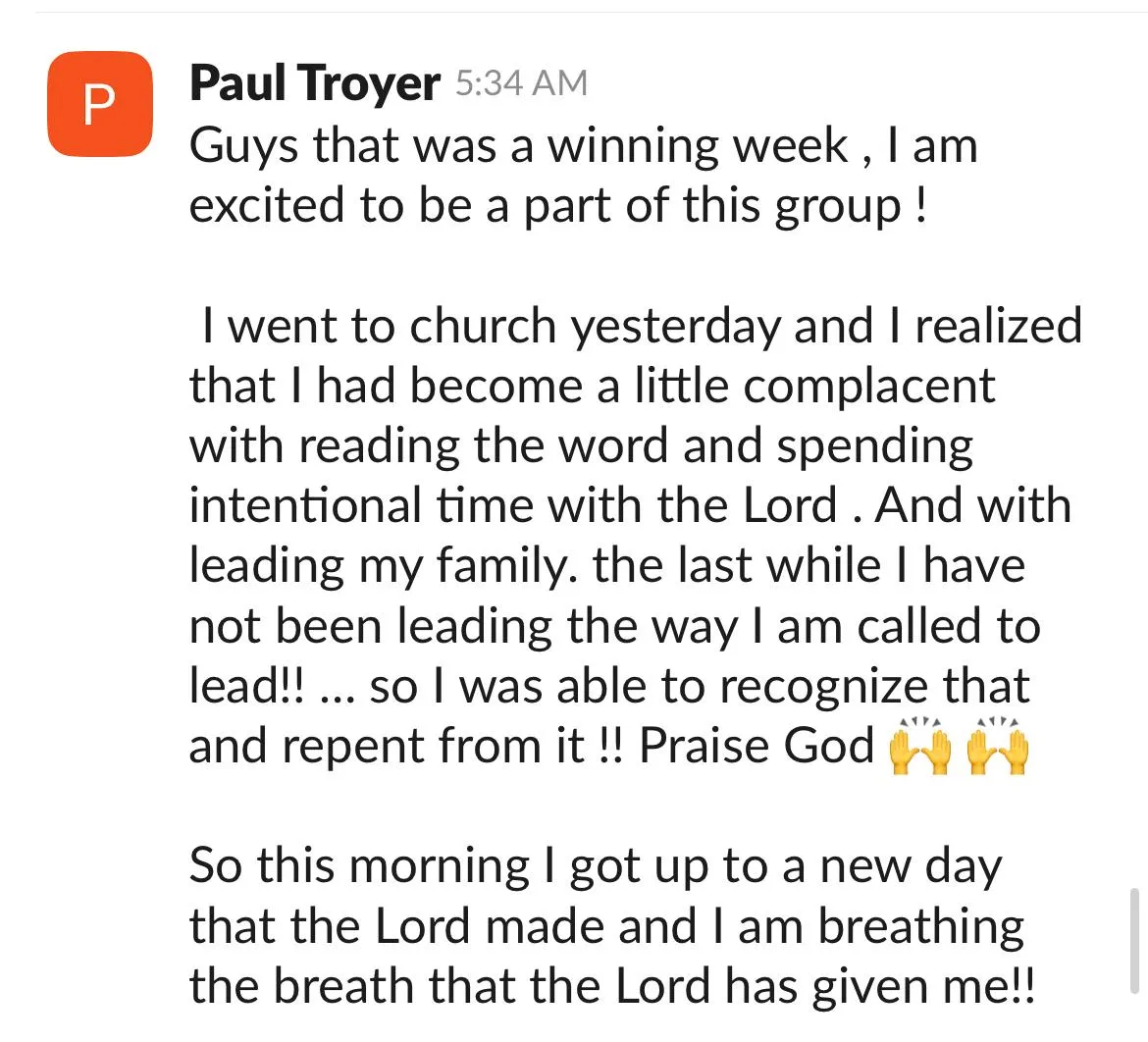Click the word 'intentional' in the message
1148x1042 pixels.
[305, 505]
